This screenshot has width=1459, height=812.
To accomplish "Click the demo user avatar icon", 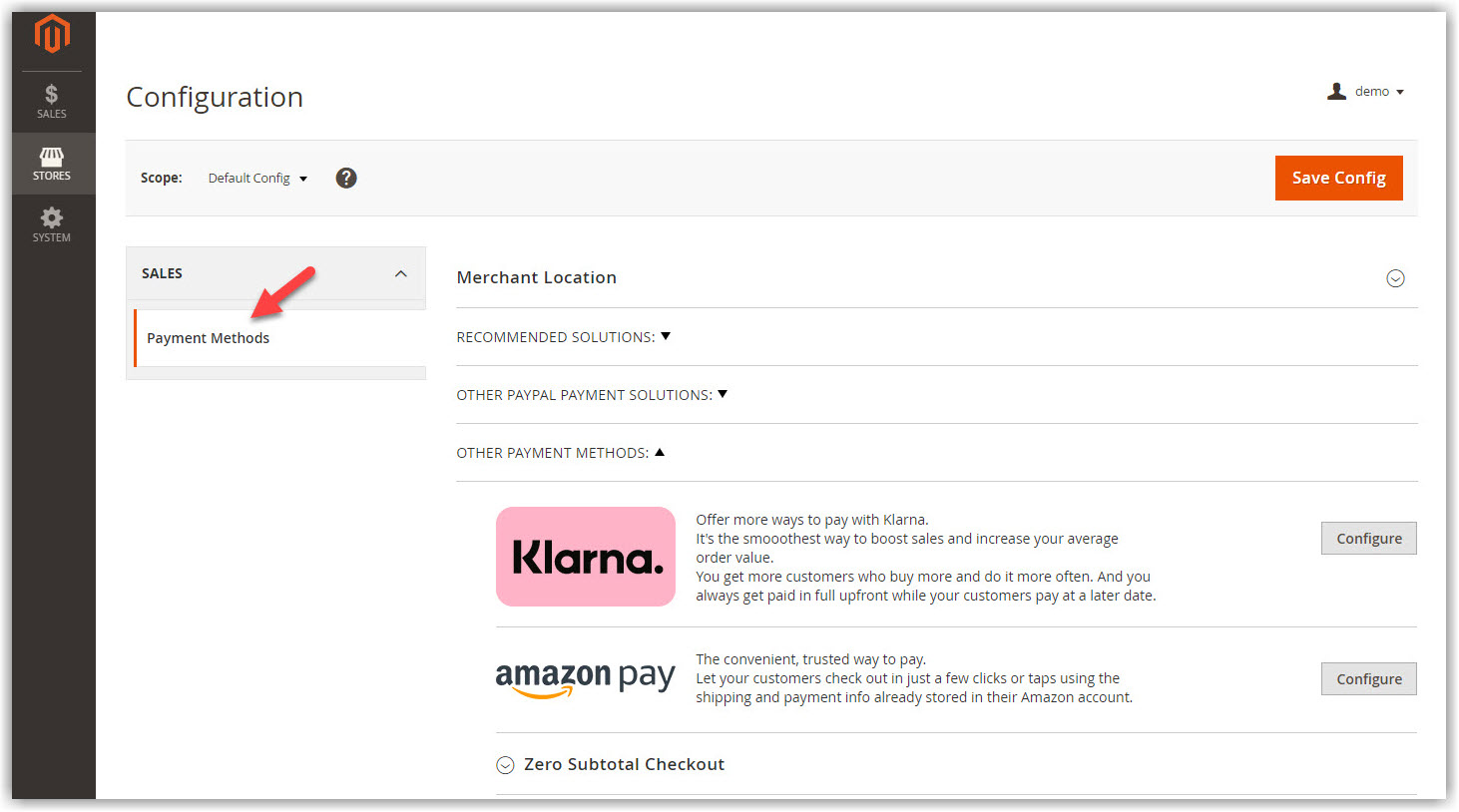I will coord(1336,92).
